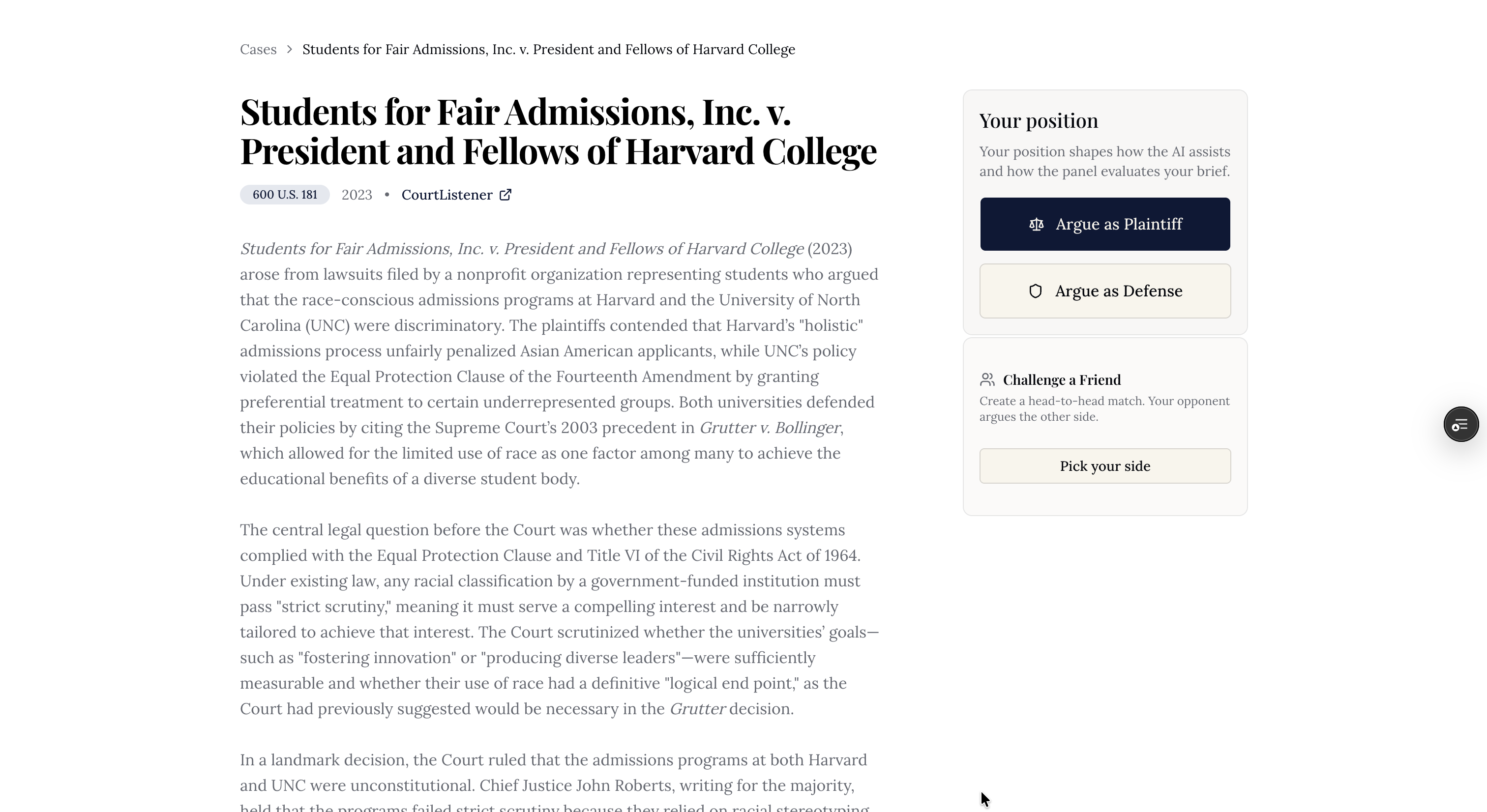Click the Challenge a Friend heading
This screenshot has height=812, width=1487.
(1062, 380)
